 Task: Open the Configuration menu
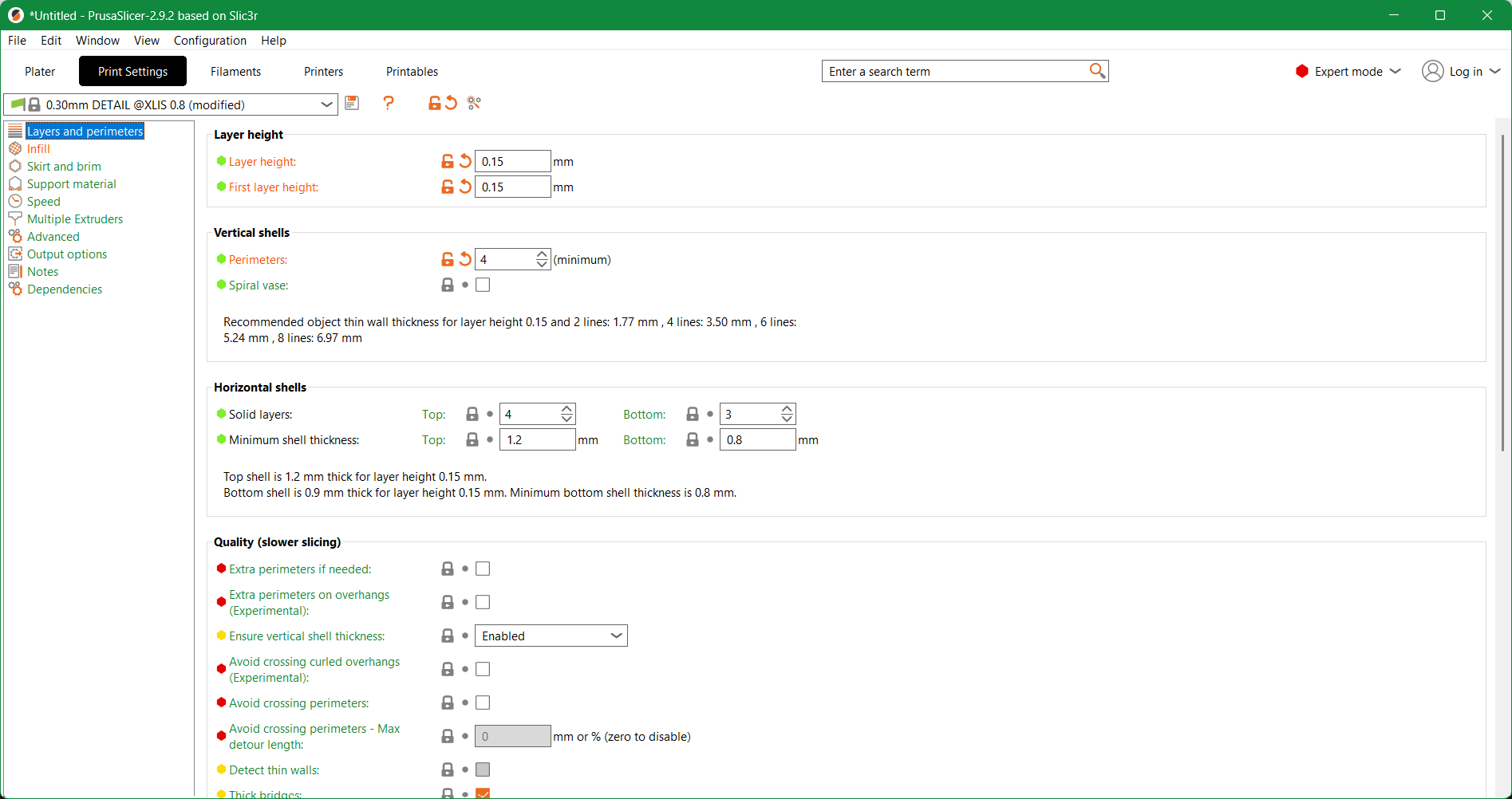pos(210,40)
